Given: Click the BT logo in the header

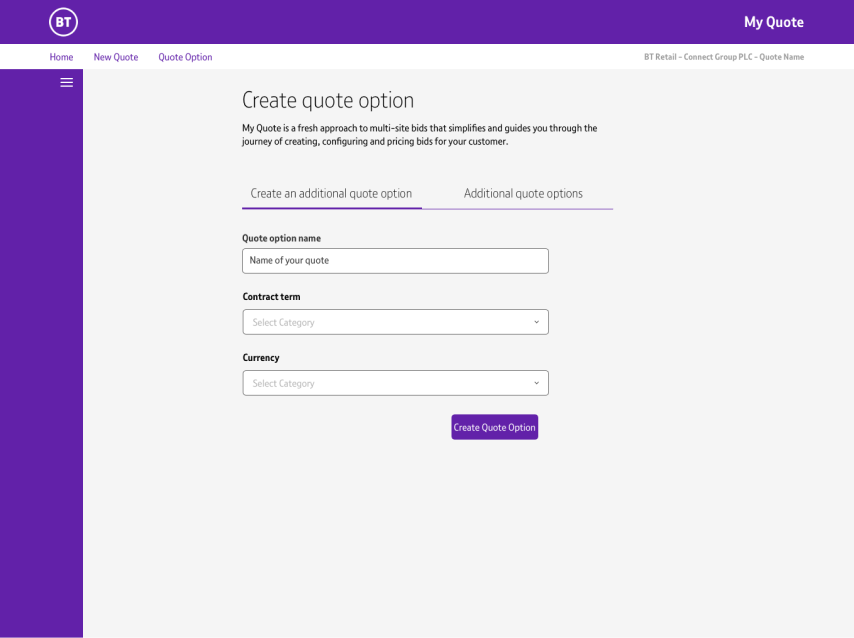Looking at the screenshot, I should coord(63,22).
